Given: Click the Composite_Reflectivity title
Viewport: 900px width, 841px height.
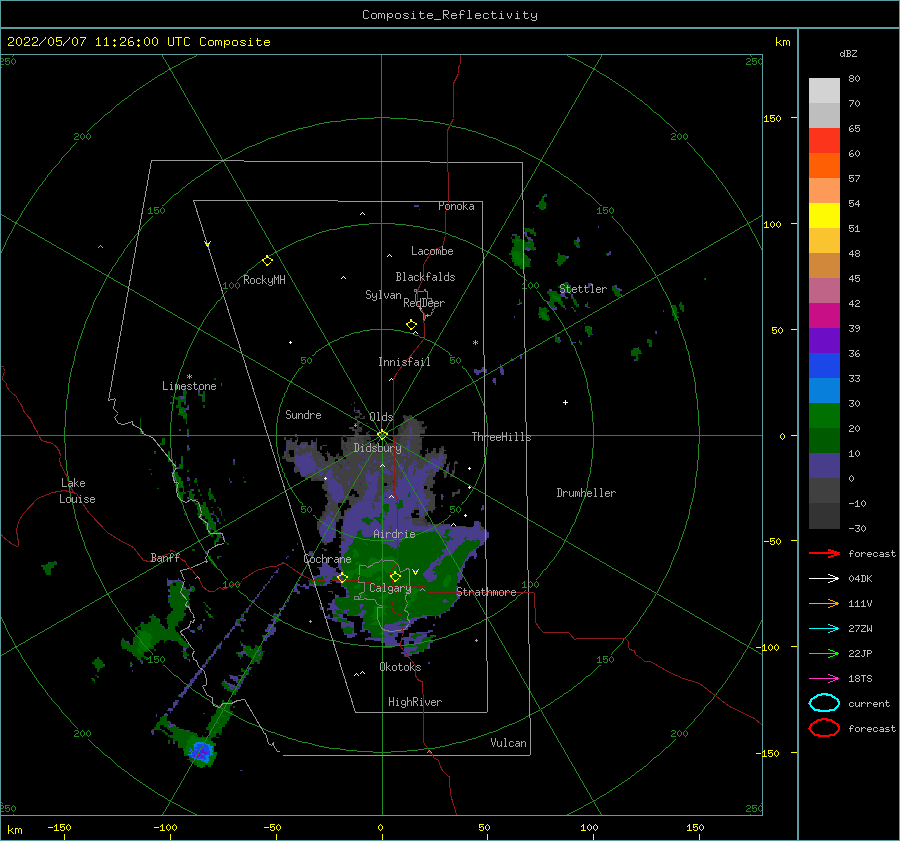Looking at the screenshot, I should tap(450, 15).
